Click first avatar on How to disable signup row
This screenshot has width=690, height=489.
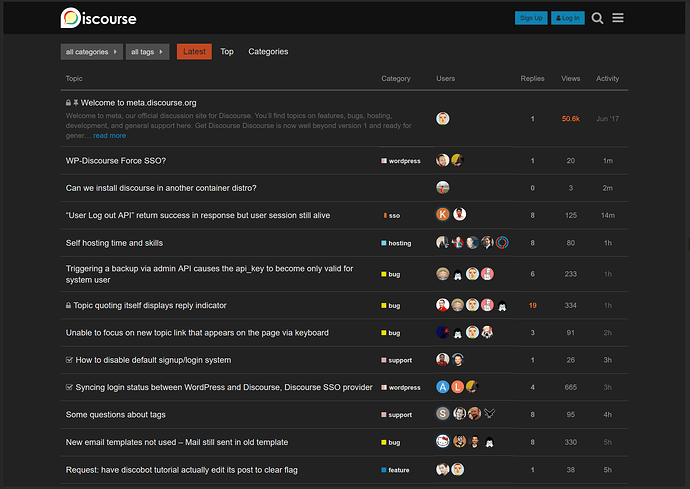(x=443, y=360)
